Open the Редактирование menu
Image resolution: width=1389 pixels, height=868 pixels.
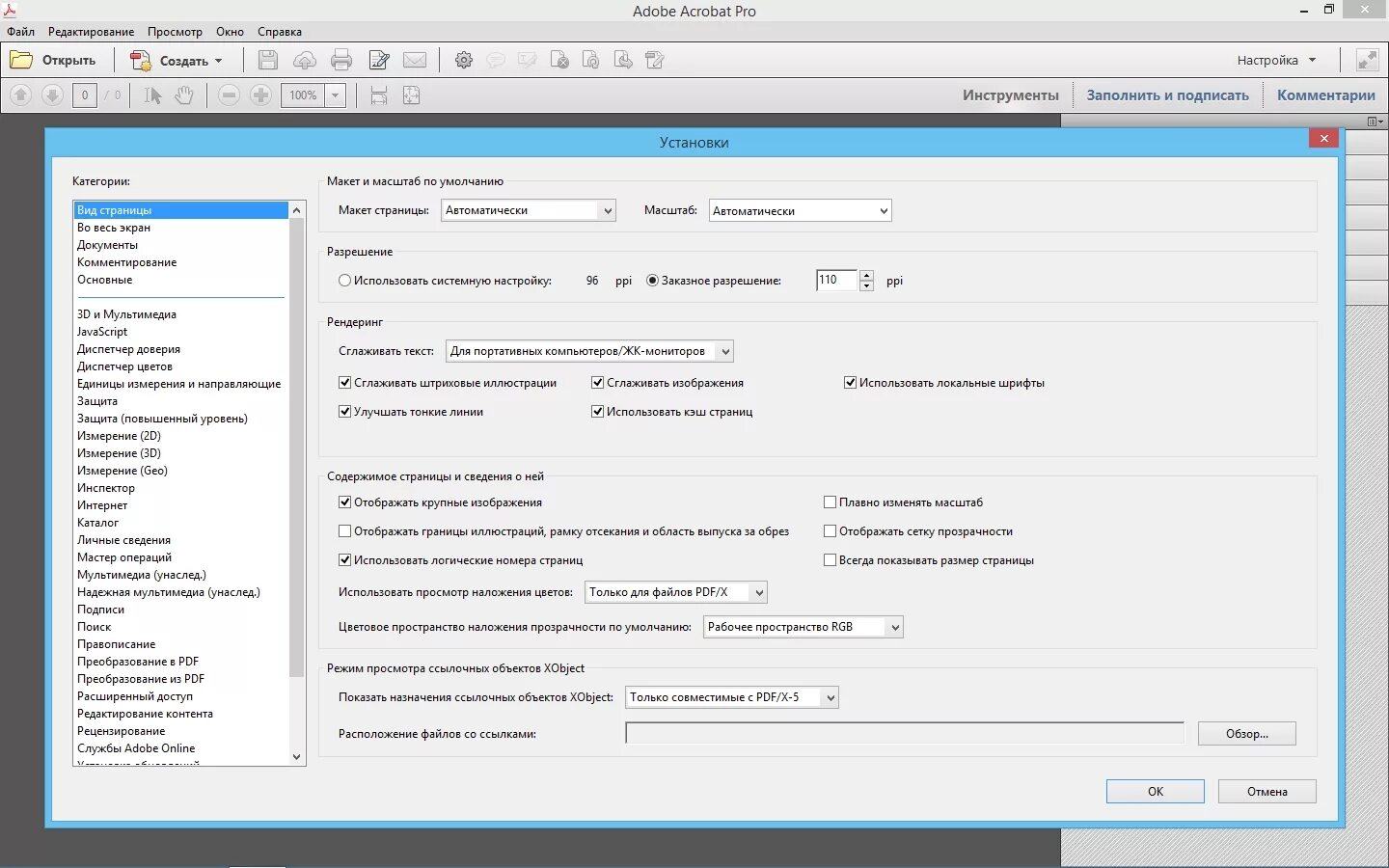click(x=92, y=32)
